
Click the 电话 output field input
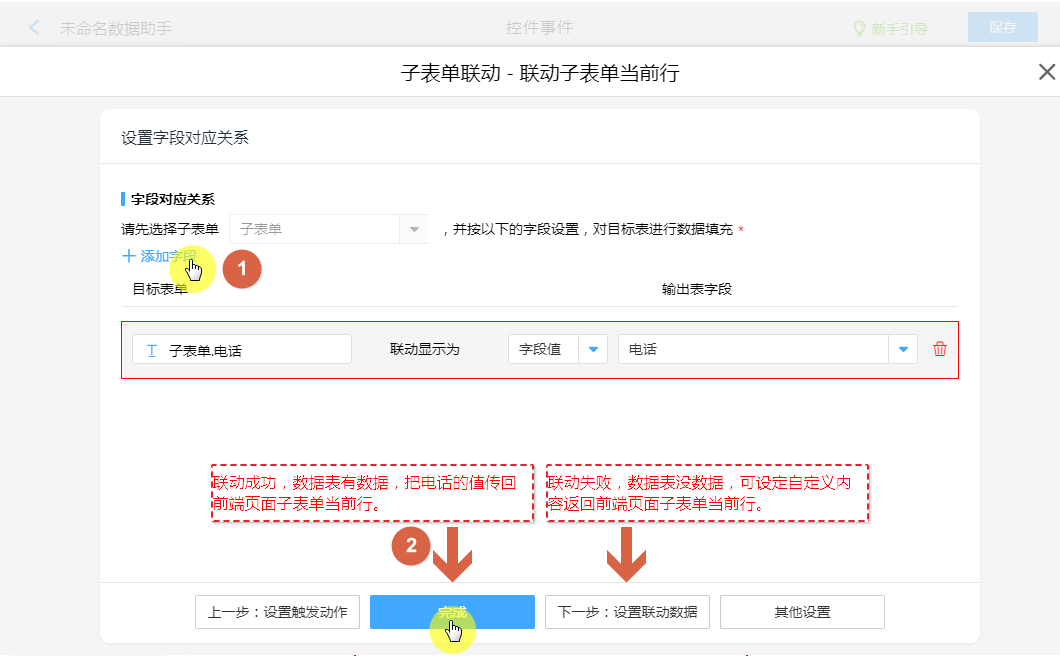tap(752, 349)
